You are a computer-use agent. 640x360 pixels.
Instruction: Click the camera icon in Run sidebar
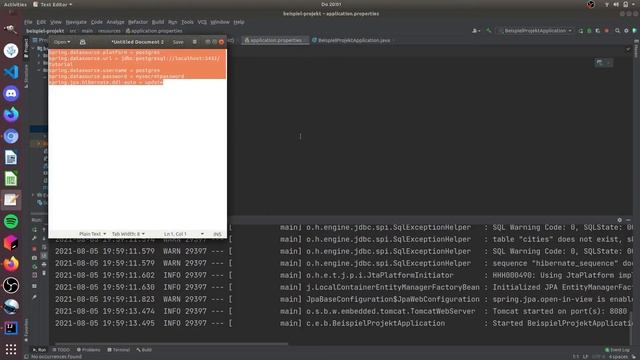pos(34,258)
